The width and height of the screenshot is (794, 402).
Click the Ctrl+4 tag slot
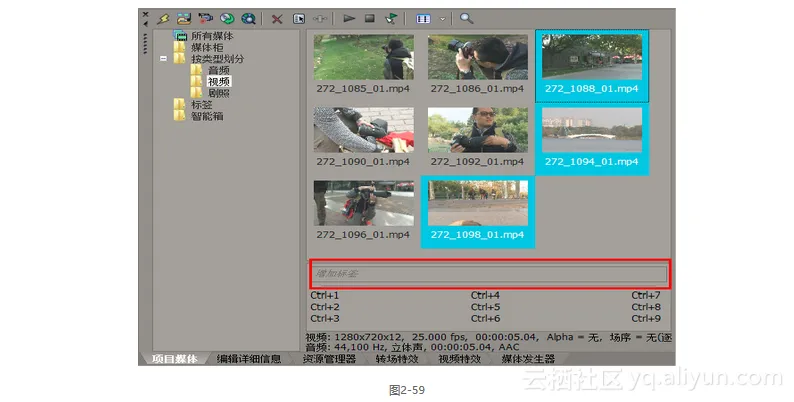[x=485, y=295]
